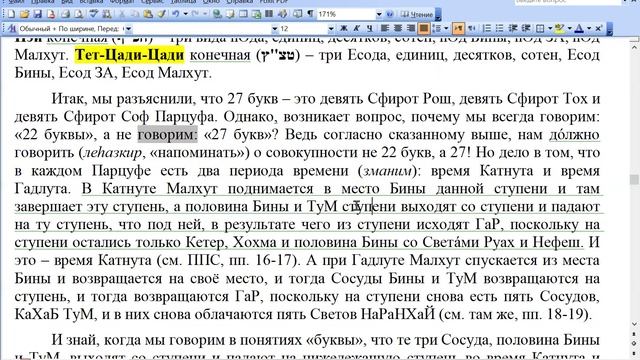Expand the font size 12 dropdown
Image resolution: width=640 pixels, height=360 pixels.
point(331,29)
